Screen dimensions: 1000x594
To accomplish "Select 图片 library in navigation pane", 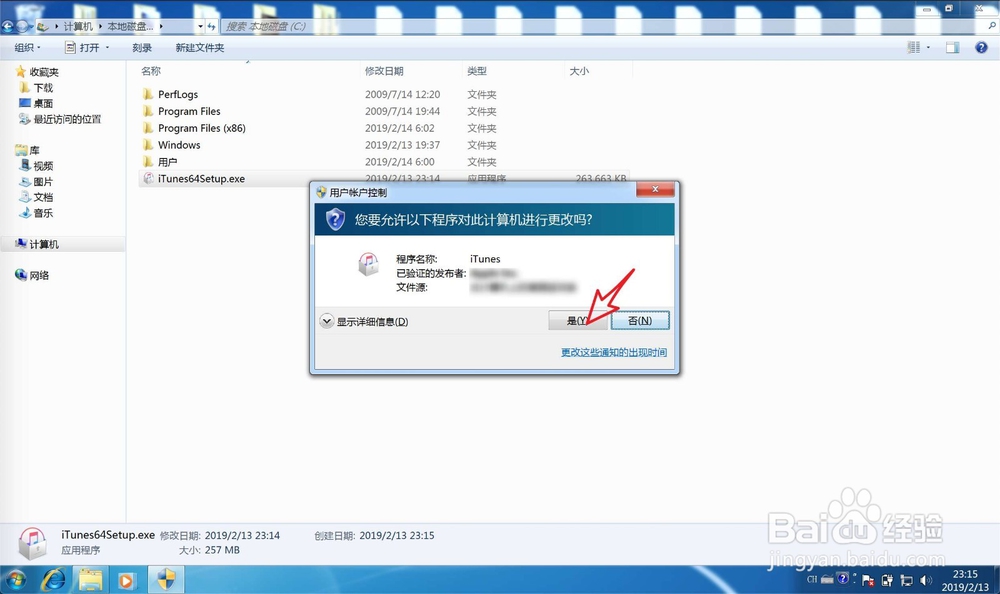I will 43,182.
